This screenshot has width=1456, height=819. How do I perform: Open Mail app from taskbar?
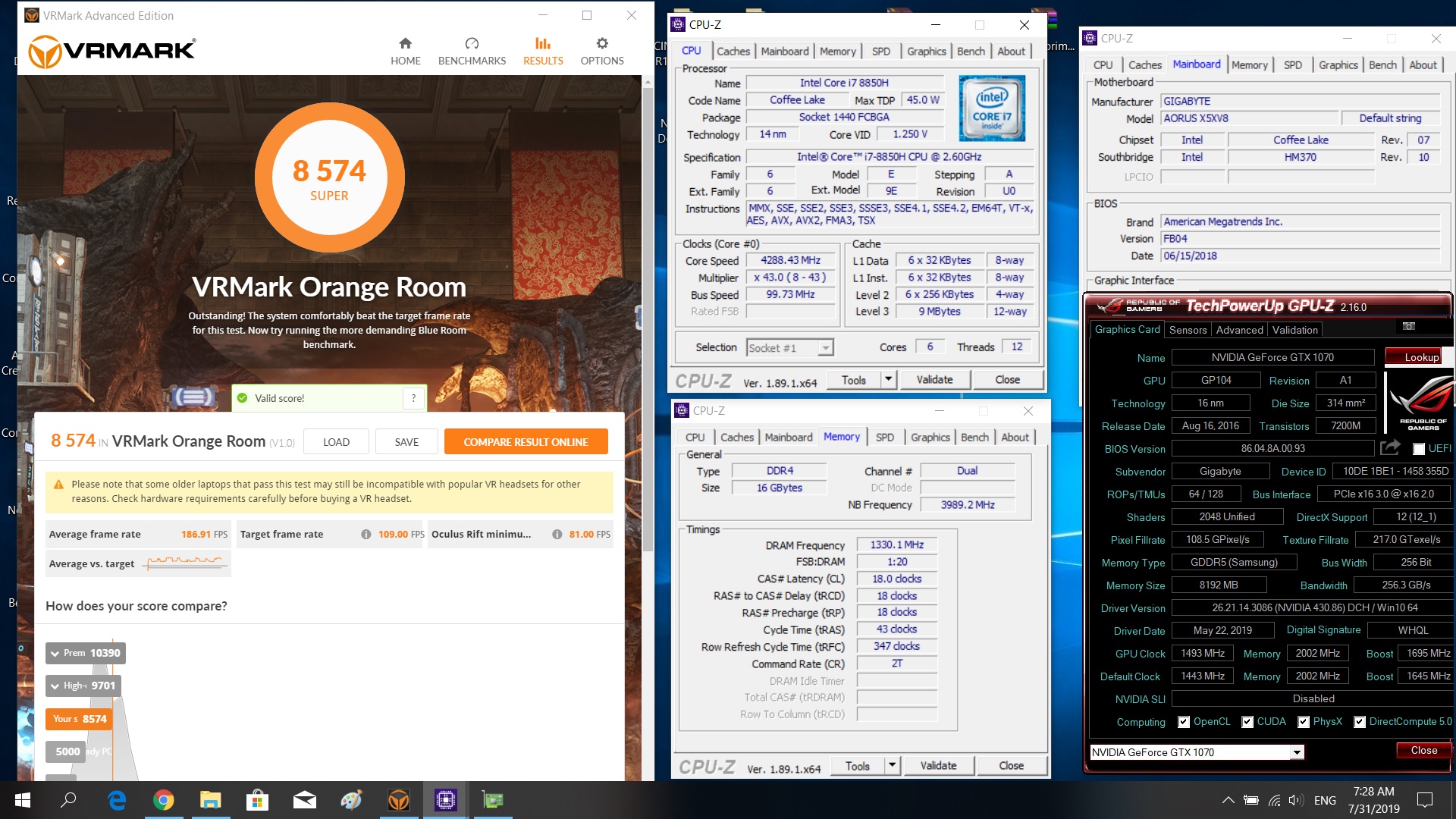(x=304, y=800)
